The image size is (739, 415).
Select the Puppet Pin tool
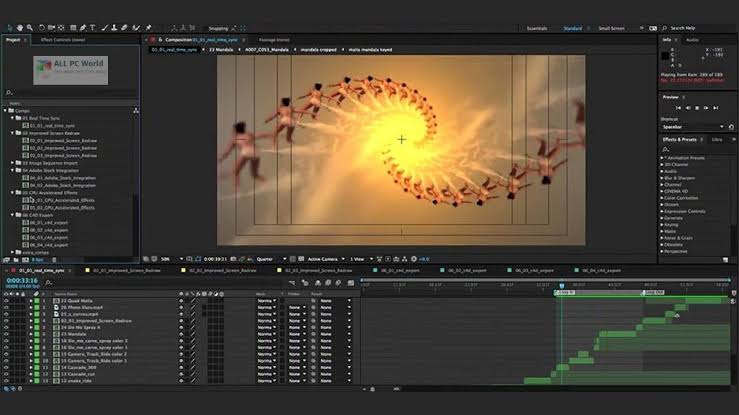point(148,28)
